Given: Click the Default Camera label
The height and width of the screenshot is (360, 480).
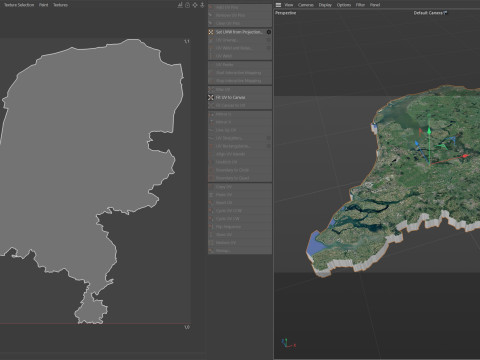Looking at the screenshot, I should pyautogui.click(x=428, y=13).
